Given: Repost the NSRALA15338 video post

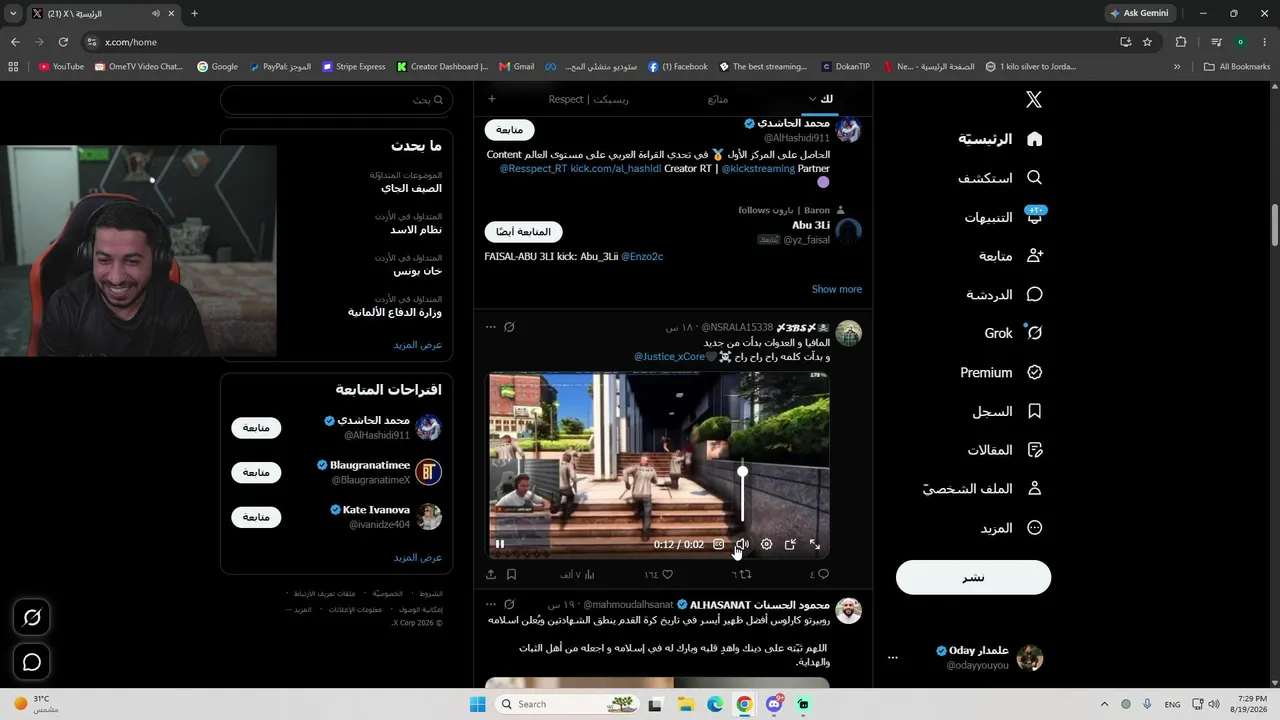Looking at the screenshot, I should (x=741, y=574).
